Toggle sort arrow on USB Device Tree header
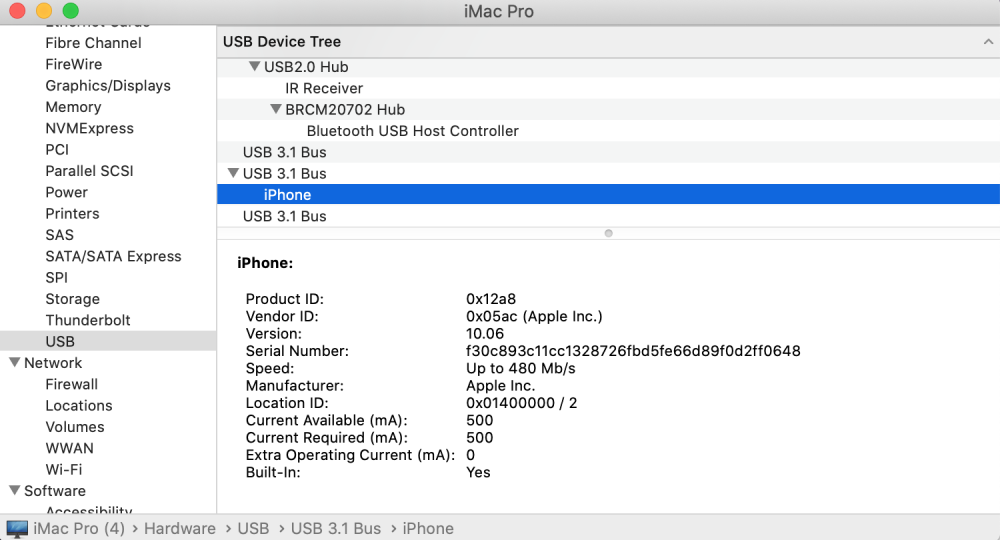This screenshot has width=1000, height=540. click(988, 41)
